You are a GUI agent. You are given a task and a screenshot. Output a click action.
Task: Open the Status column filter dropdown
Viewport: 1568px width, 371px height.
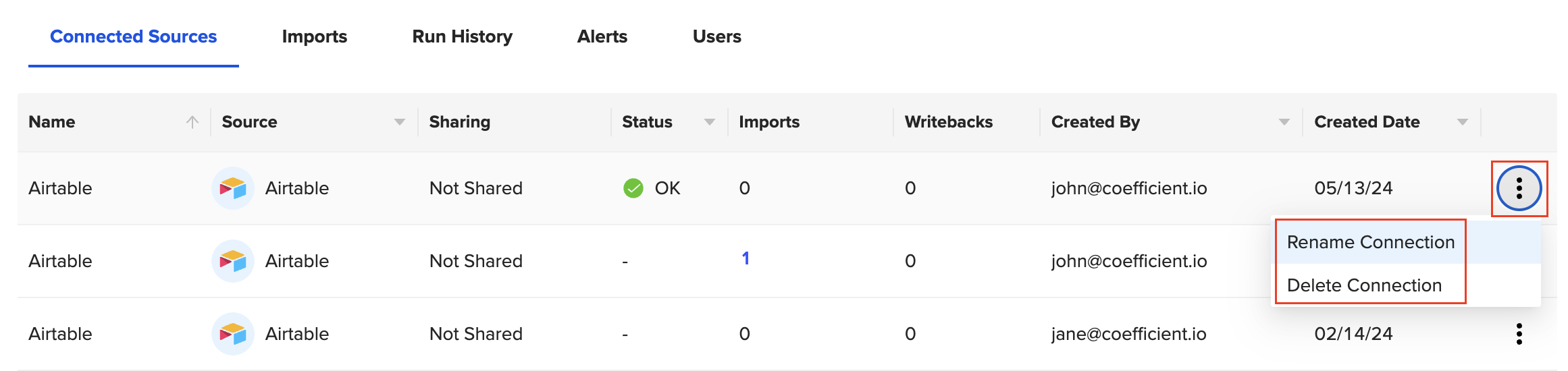(710, 122)
